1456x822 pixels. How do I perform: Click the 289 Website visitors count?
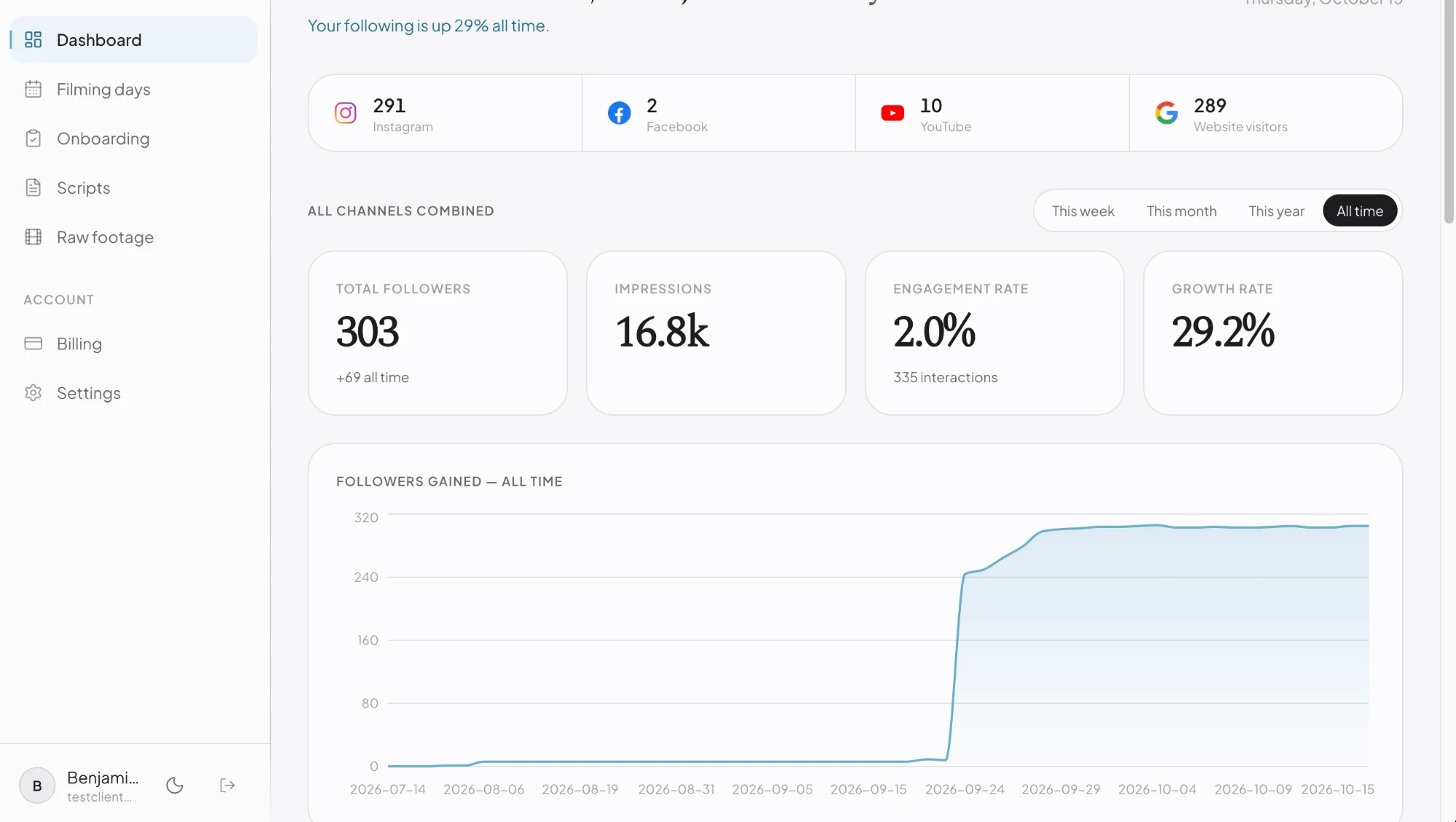(1210, 106)
